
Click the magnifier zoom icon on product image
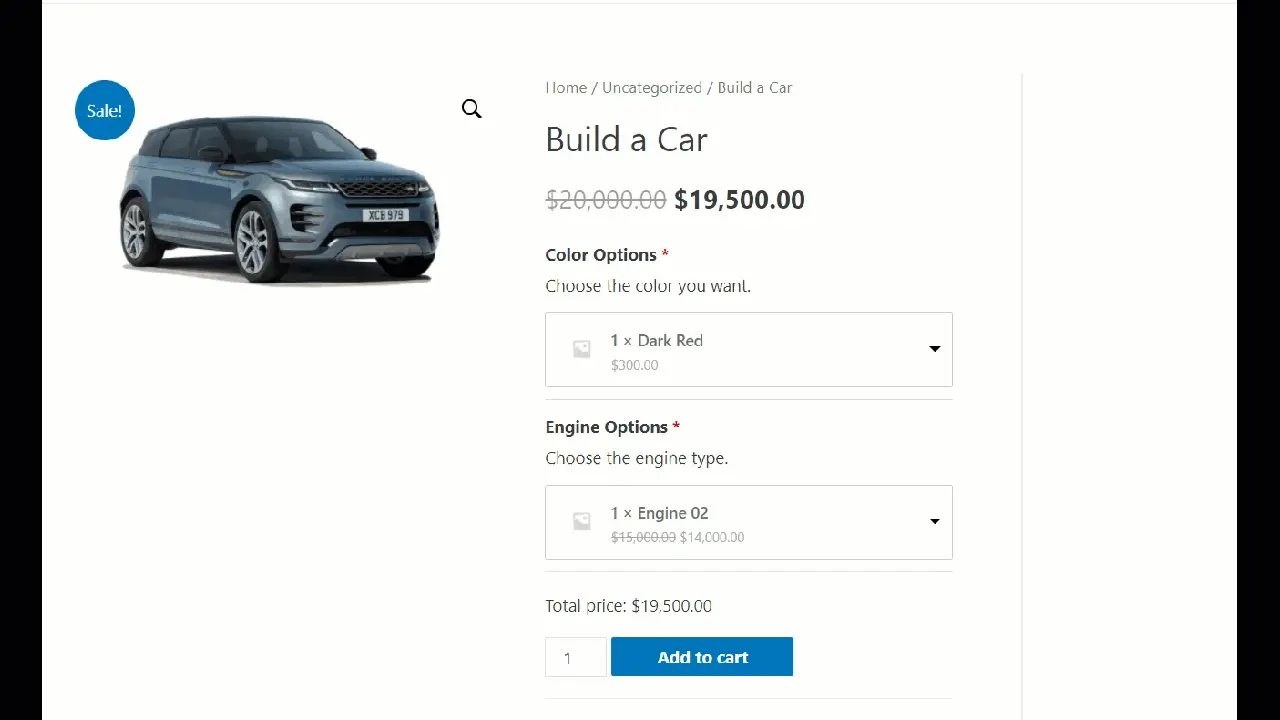(x=472, y=109)
